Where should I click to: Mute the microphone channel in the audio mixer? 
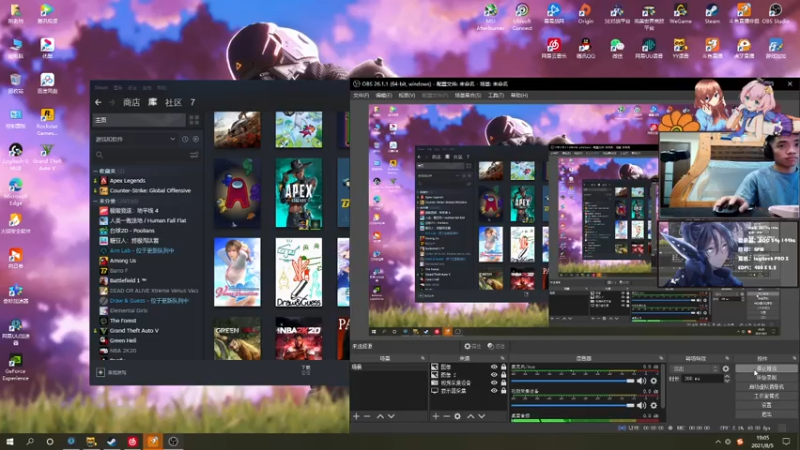coord(642,381)
